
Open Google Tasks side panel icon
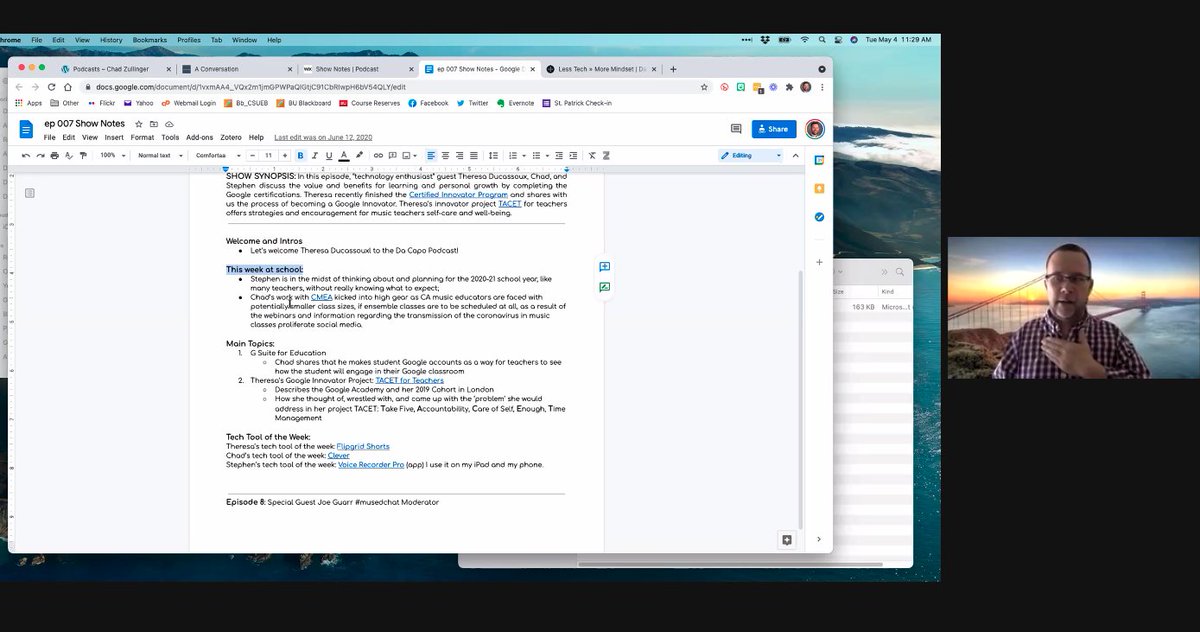(x=819, y=217)
